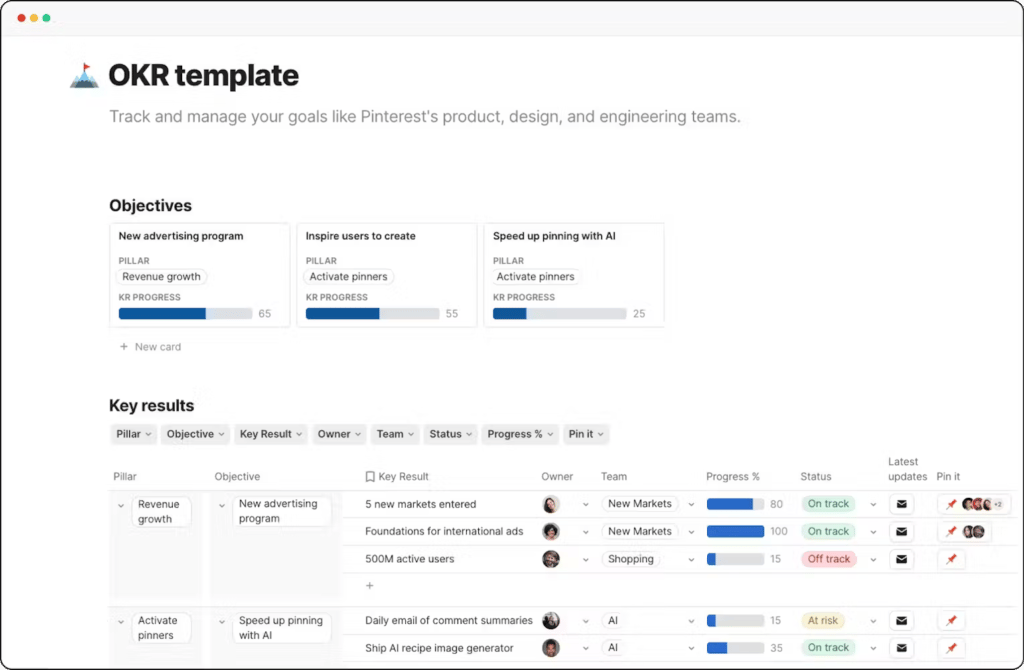This screenshot has height=670, width=1024.
Task: Click envelope icon in 500M active users row
Action: pos(901,559)
